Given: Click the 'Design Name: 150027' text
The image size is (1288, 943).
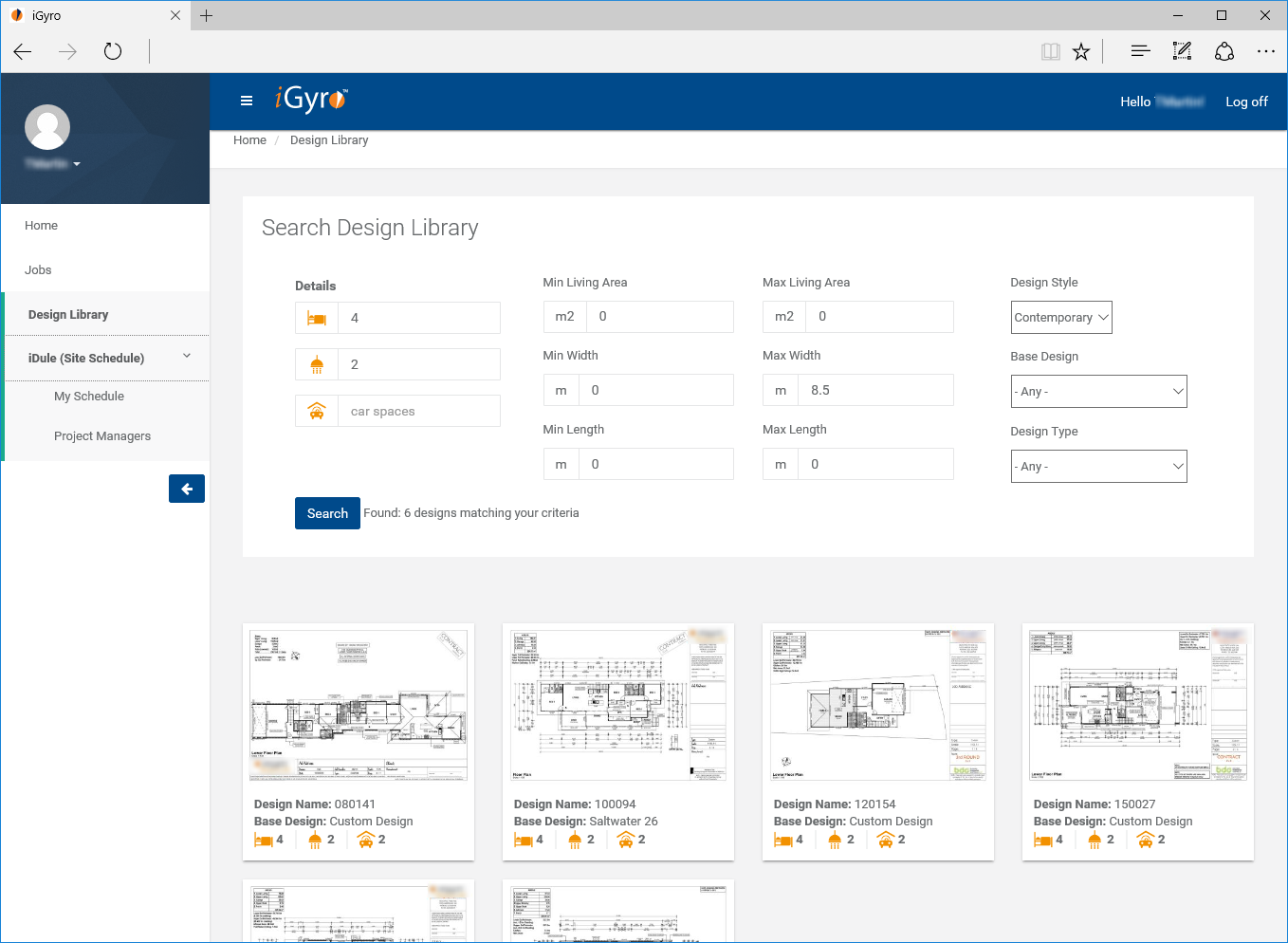Looking at the screenshot, I should click(x=1095, y=804).
